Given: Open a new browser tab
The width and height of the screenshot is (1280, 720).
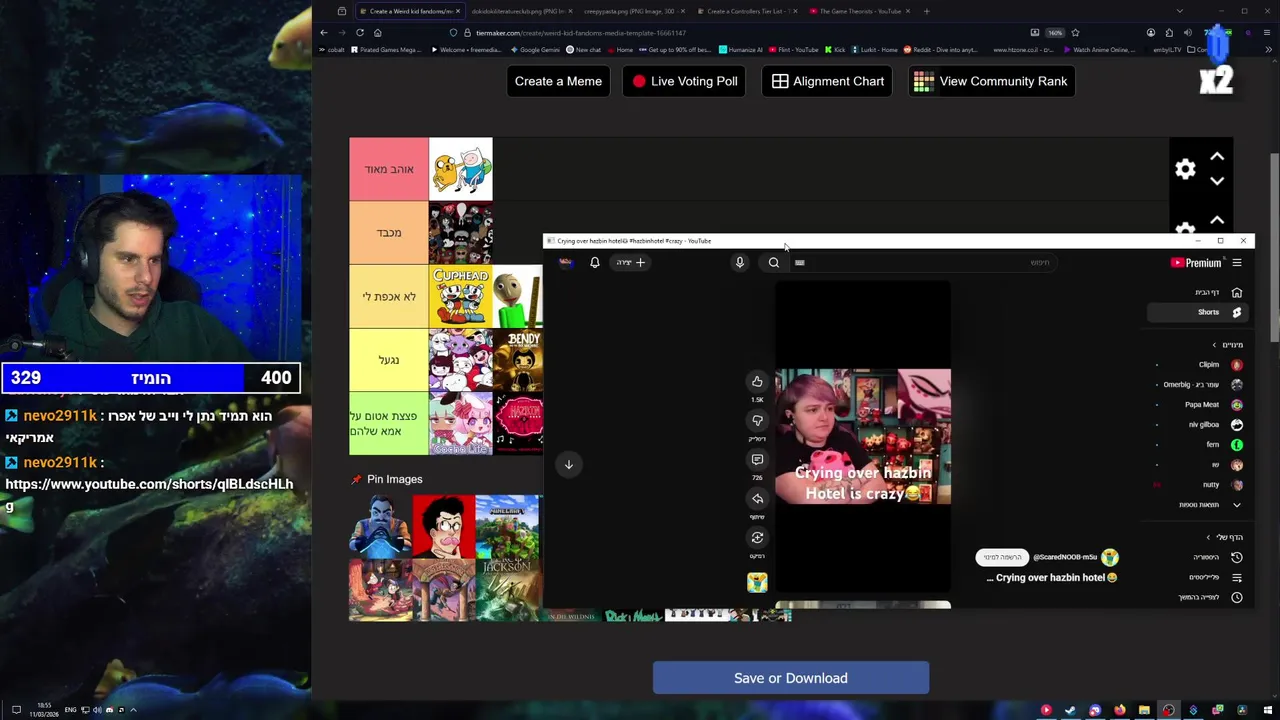Looking at the screenshot, I should (926, 11).
